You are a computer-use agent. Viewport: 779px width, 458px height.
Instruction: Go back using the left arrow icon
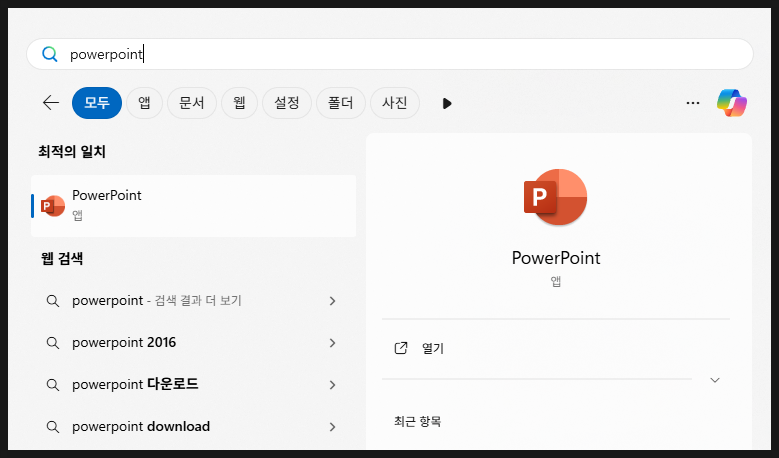point(51,103)
